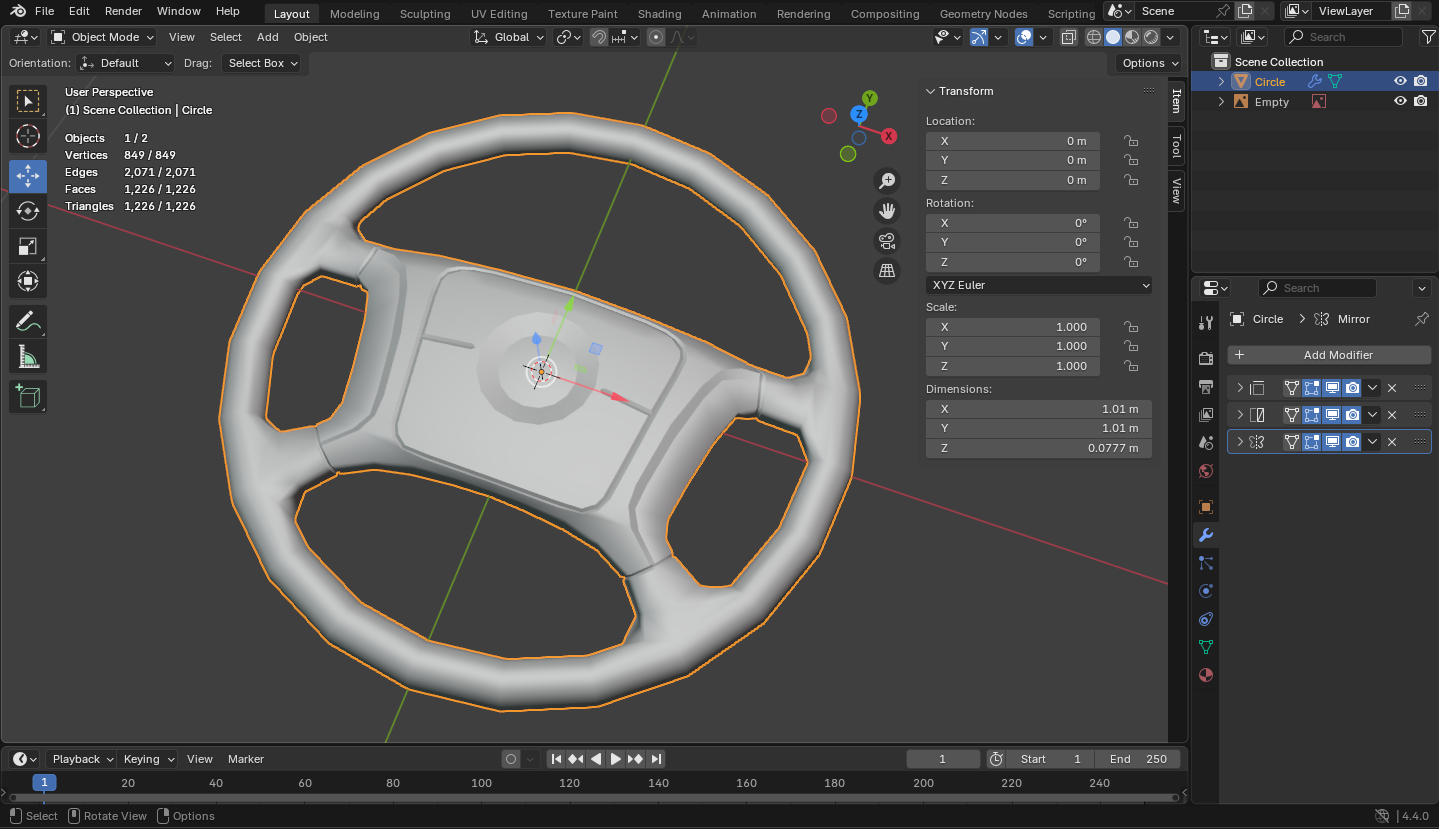
Task: Choose the Annotate tool
Action: [28, 322]
